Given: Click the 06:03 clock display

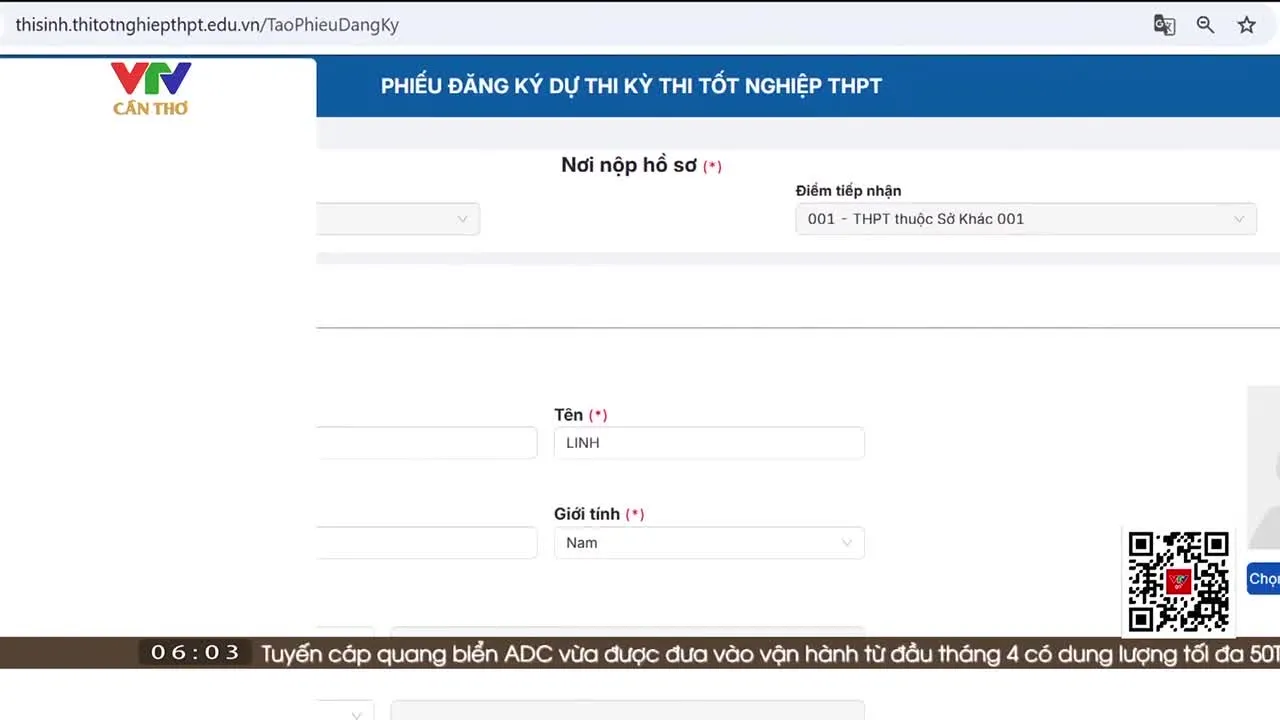Looking at the screenshot, I should 195,653.
